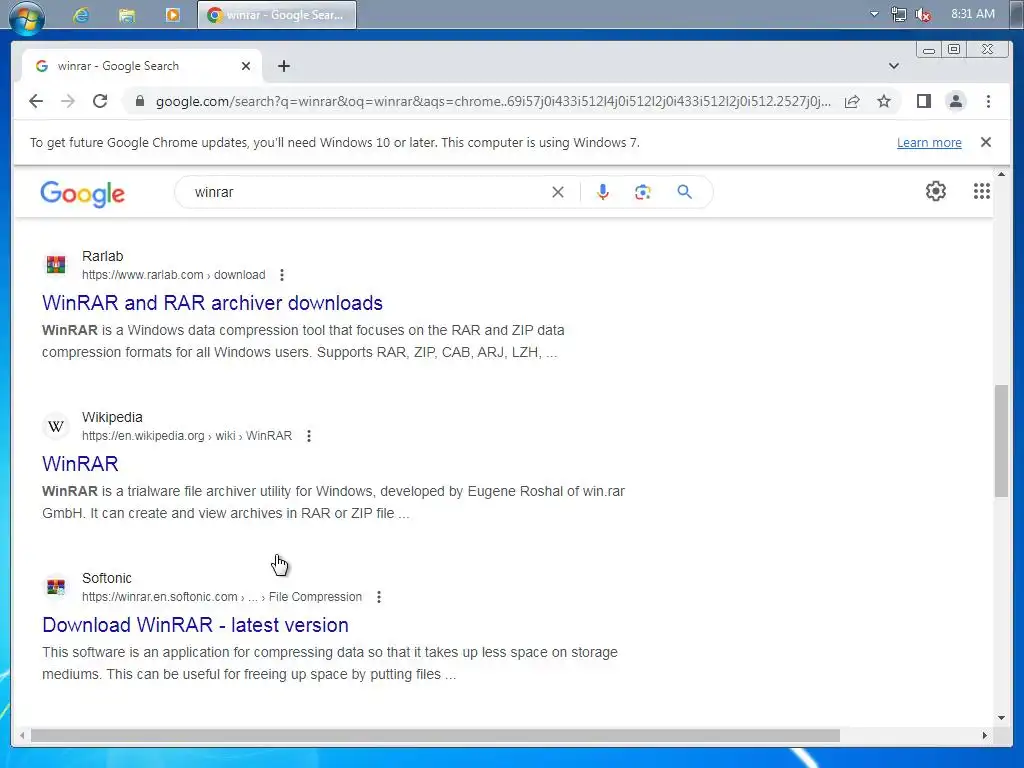Viewport: 1024px width, 768px height.
Task: Click the network tray icon
Action: pos(899,14)
